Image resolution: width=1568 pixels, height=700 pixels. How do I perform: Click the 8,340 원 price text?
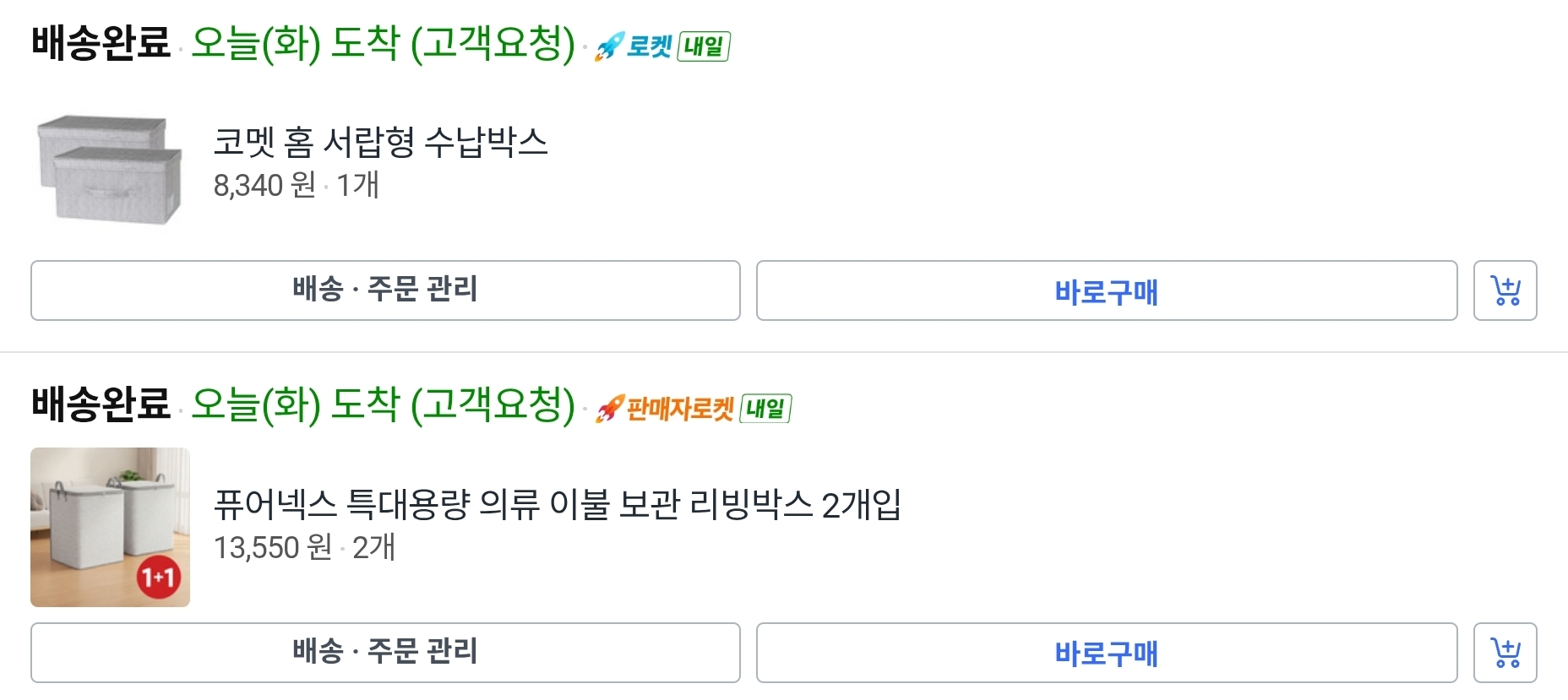(264, 185)
